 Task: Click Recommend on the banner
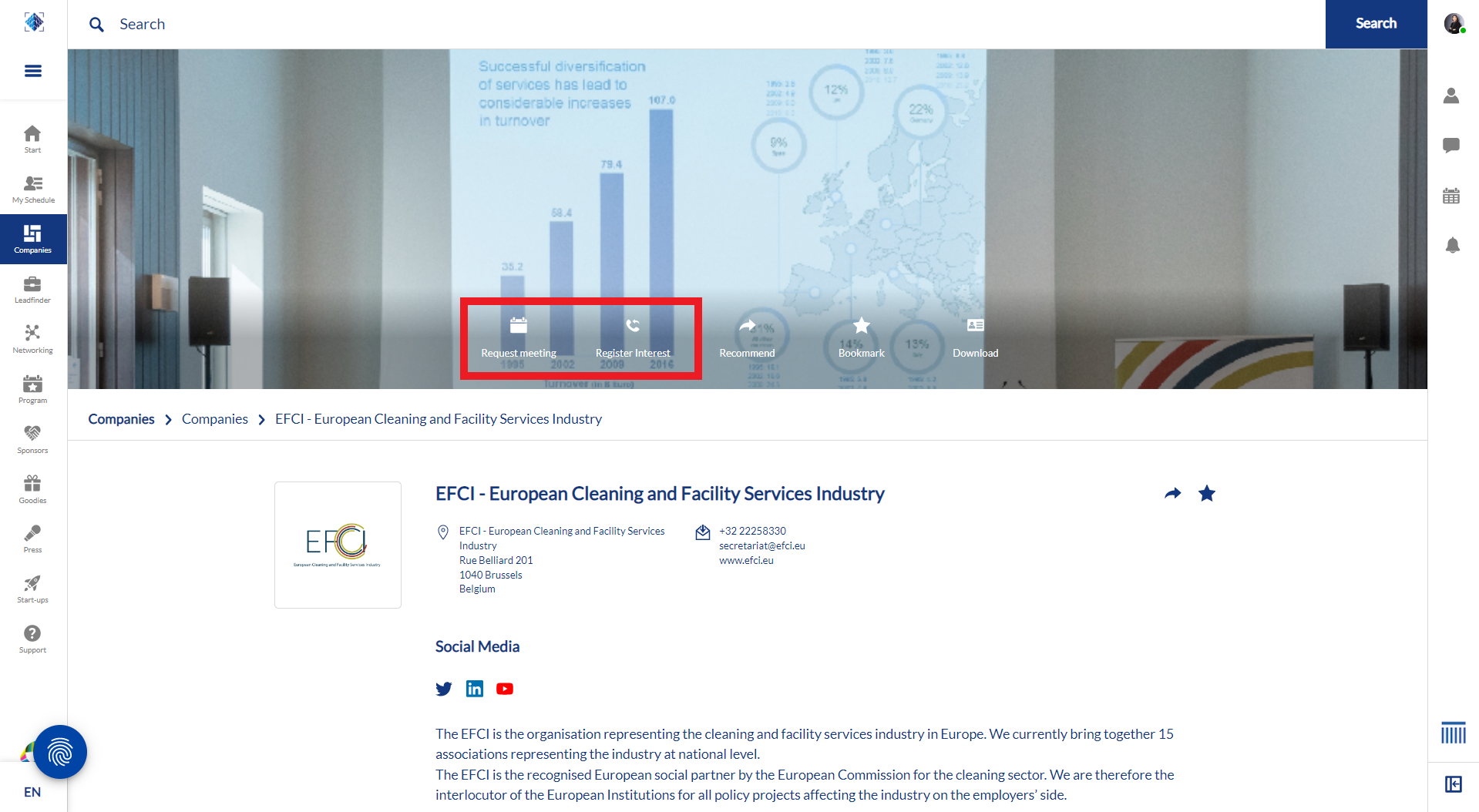747,338
